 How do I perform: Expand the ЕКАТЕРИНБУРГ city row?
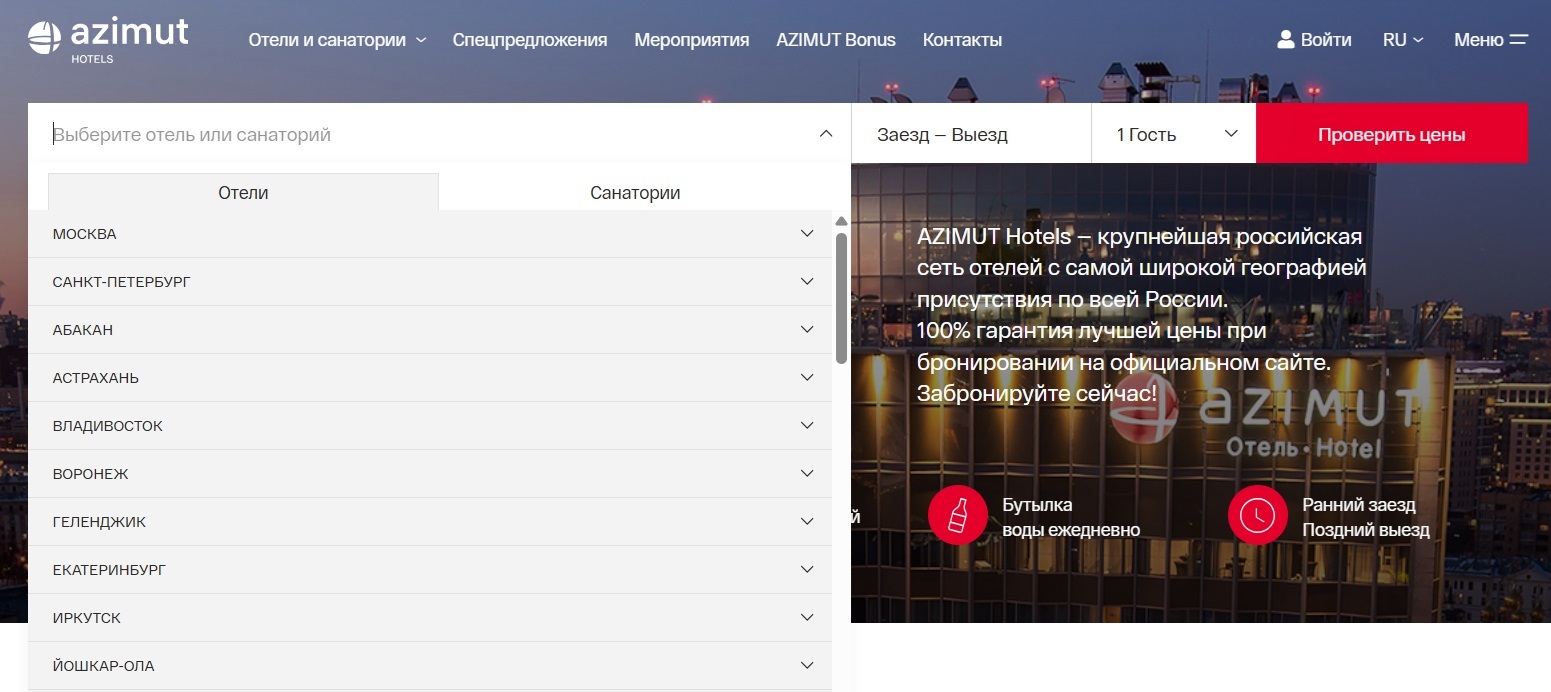(430, 570)
